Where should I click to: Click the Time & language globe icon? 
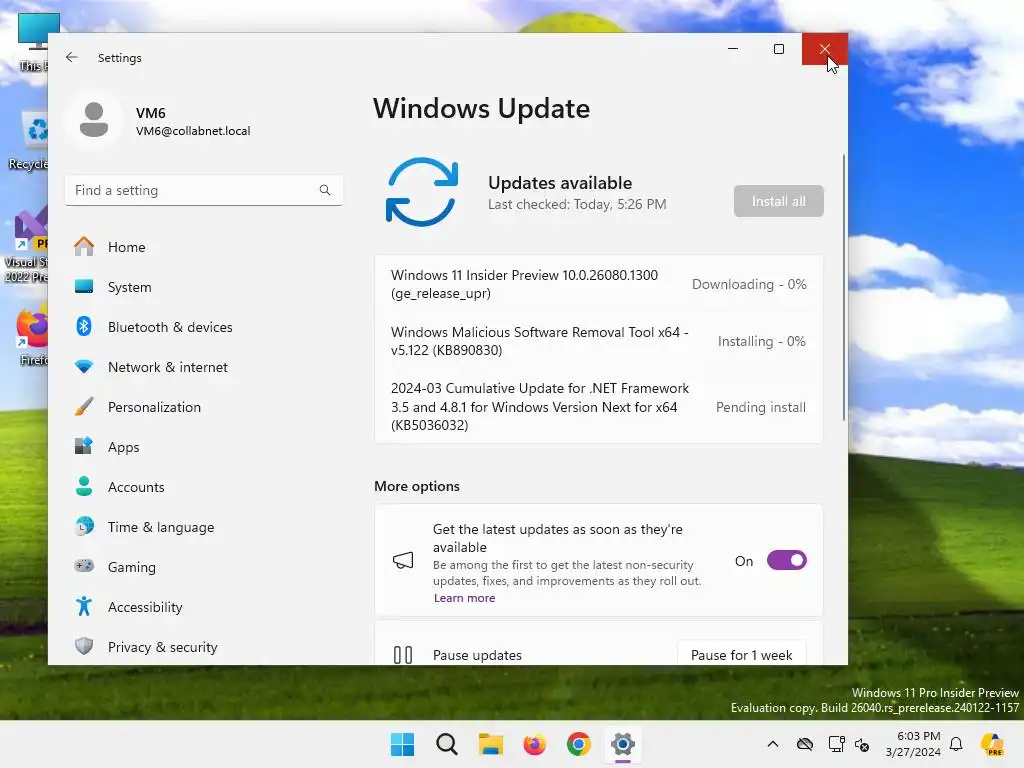84,526
